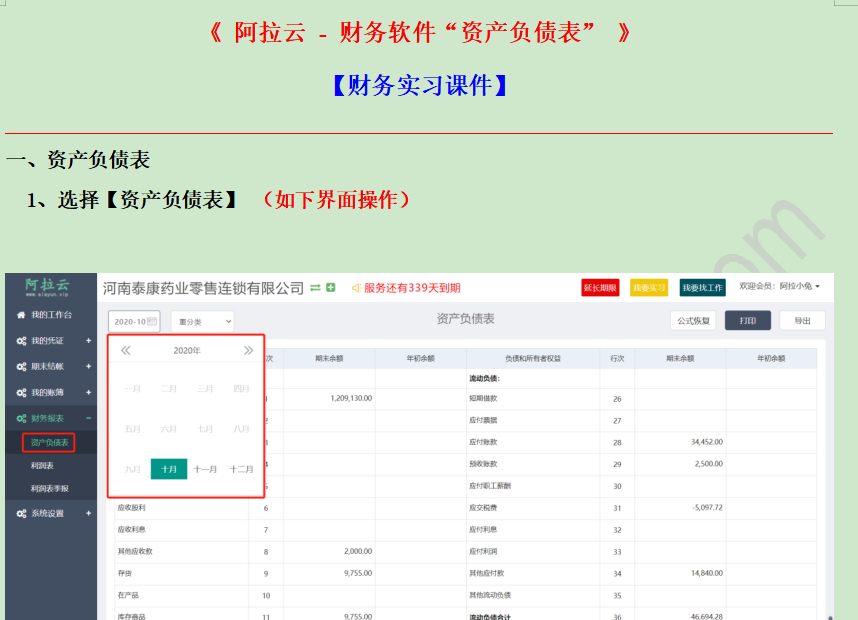Click the 2,000.00 amount in row 8
The image size is (858, 620).
click(358, 551)
